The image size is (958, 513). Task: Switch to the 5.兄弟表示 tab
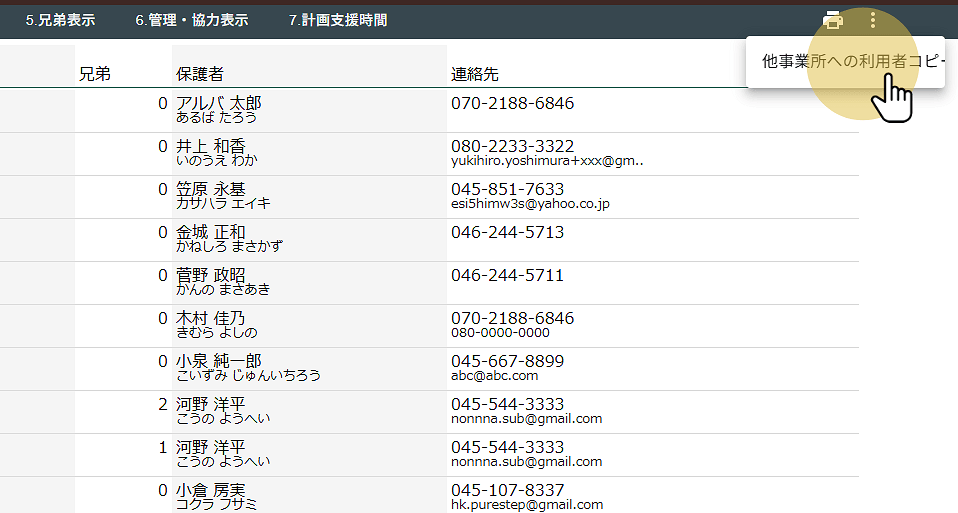(60, 20)
